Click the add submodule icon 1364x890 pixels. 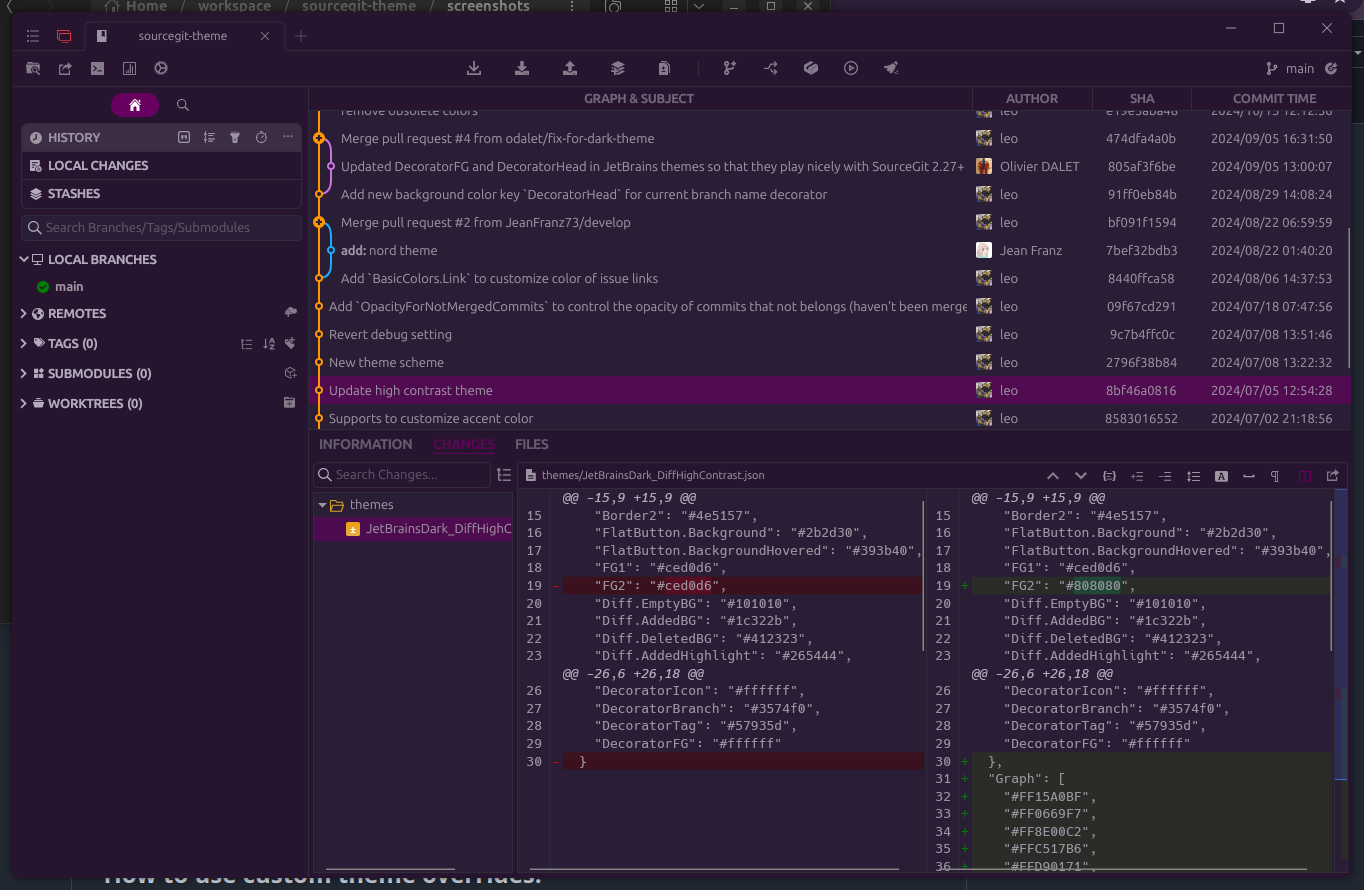point(290,374)
